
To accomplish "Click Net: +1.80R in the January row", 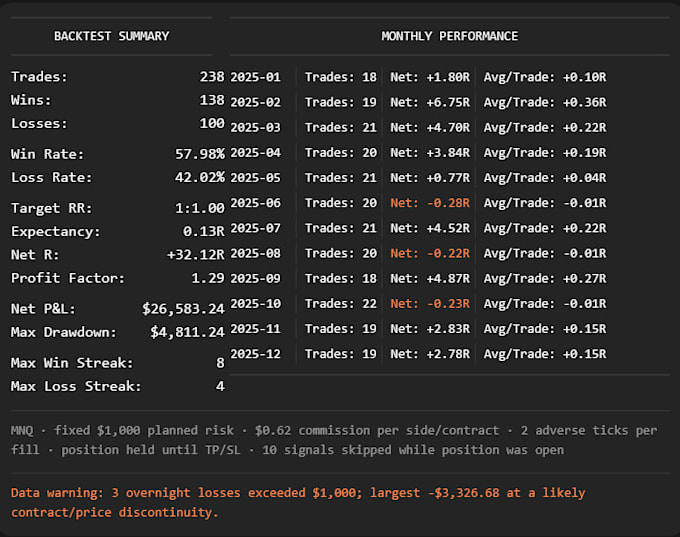I will 430,77.
